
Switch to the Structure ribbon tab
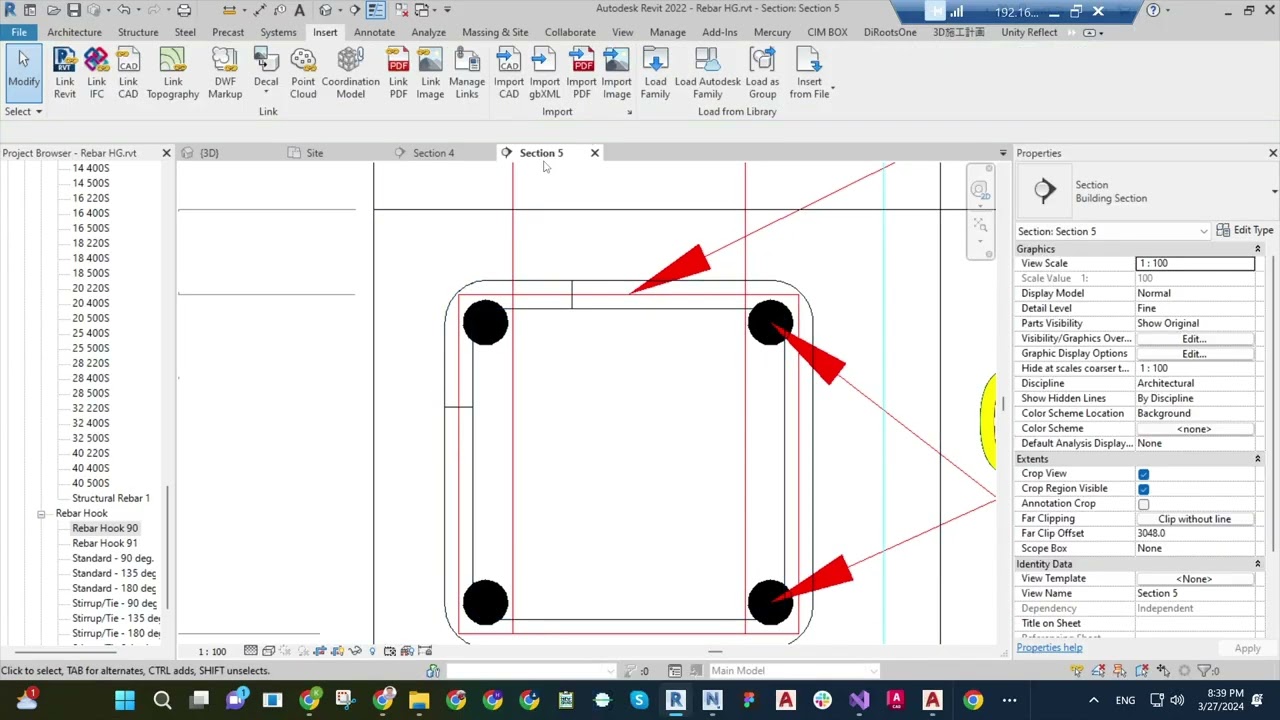138,32
